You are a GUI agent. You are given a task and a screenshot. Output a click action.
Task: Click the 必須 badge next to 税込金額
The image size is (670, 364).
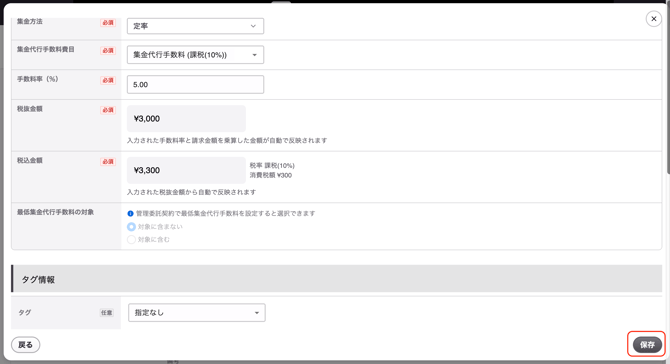(108, 161)
